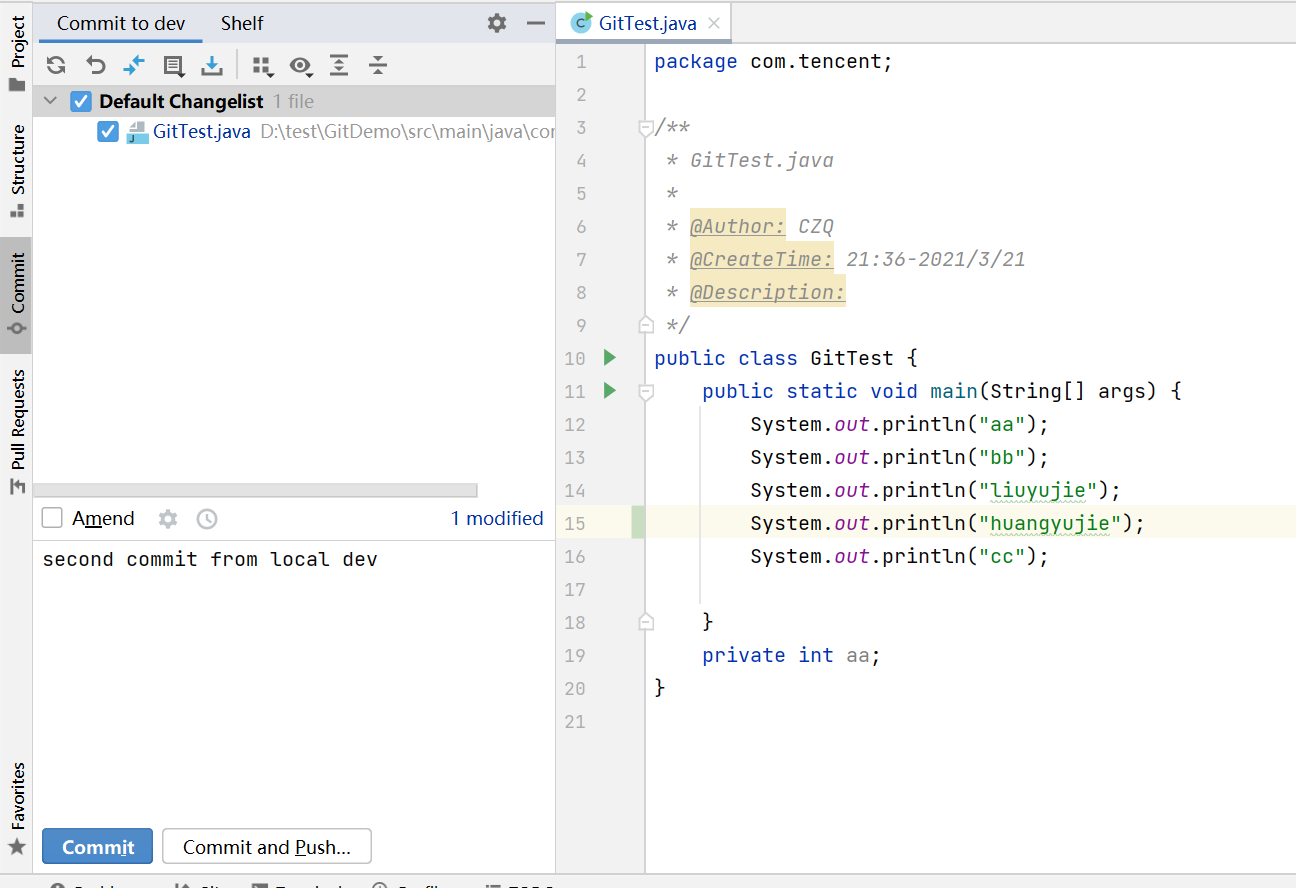Open the Group By dropdown
Screen dimensions: 1296x888
(262, 66)
